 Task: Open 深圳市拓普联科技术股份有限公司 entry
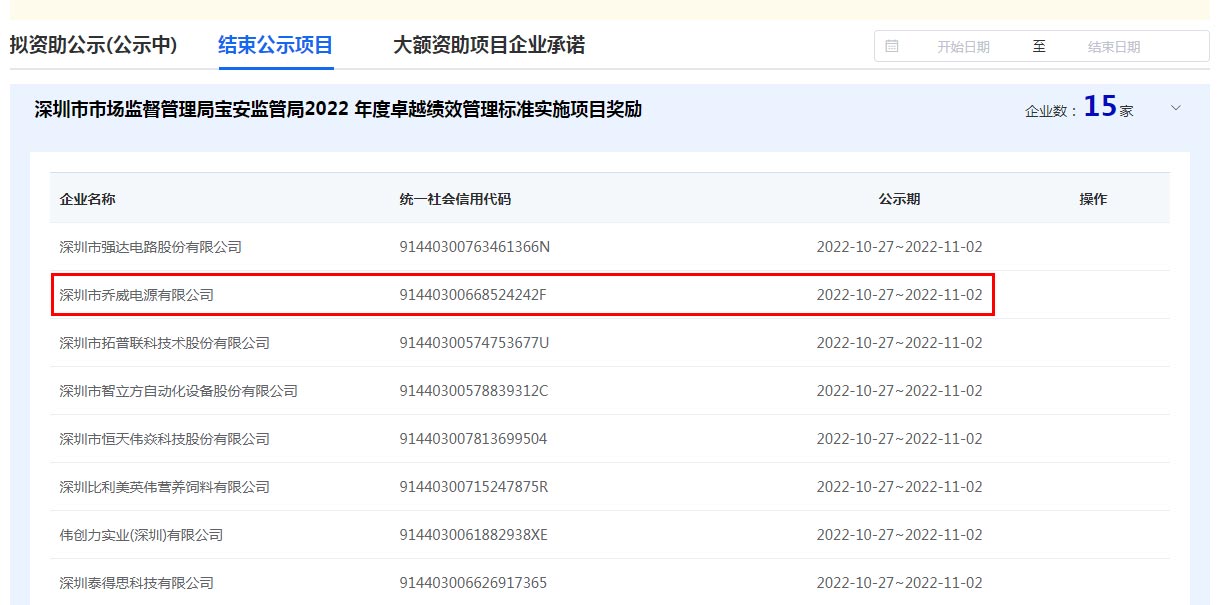[165, 343]
